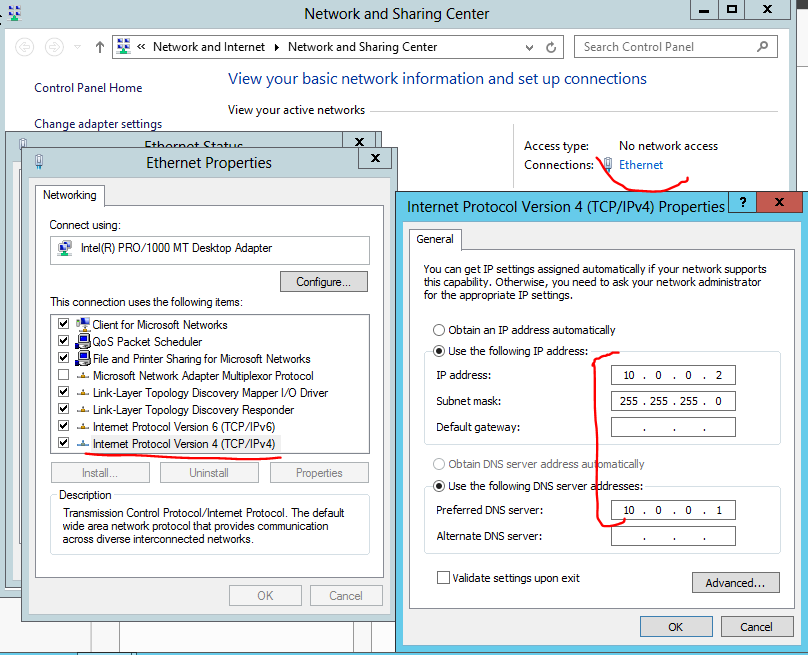The image size is (808, 655).
Task: Click Cancel in Ethernet Properties dialog
Action: point(346,596)
